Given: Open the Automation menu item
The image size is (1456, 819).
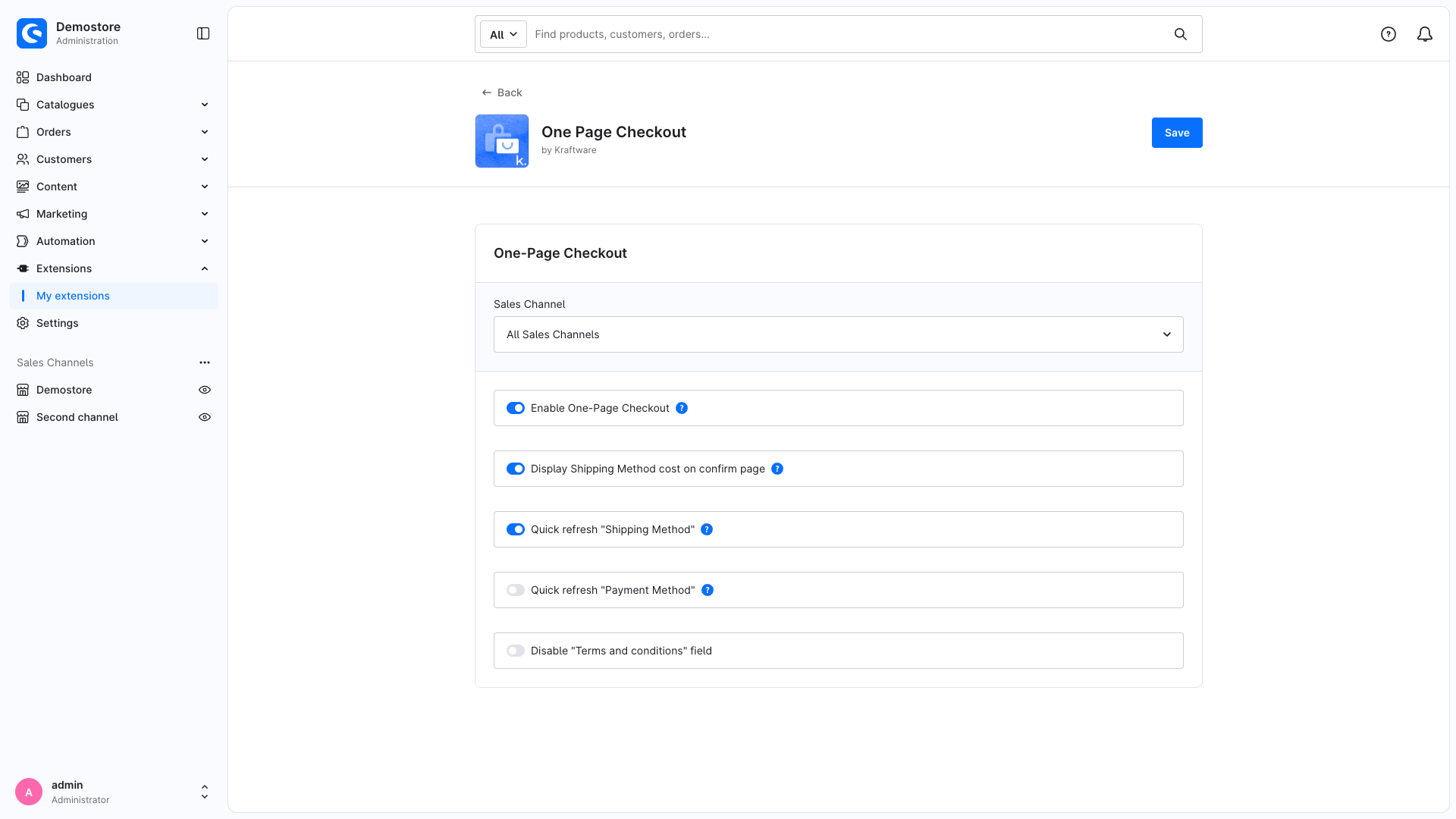Looking at the screenshot, I should (x=114, y=241).
